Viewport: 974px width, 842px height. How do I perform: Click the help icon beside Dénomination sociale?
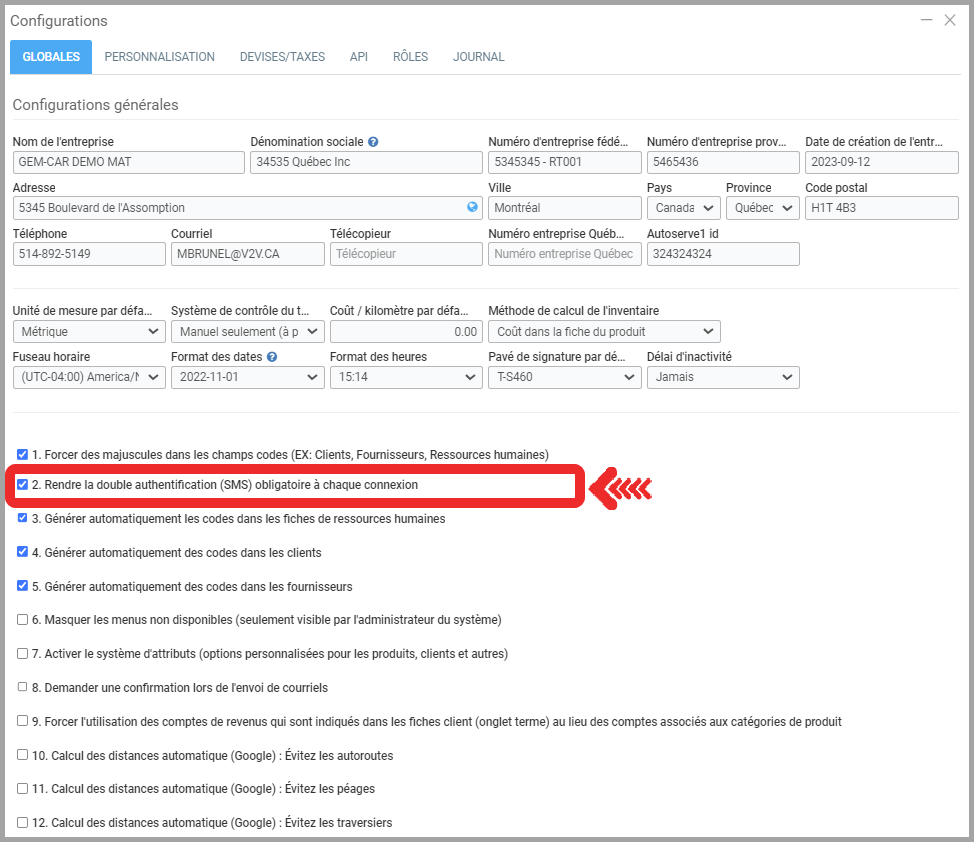[373, 142]
